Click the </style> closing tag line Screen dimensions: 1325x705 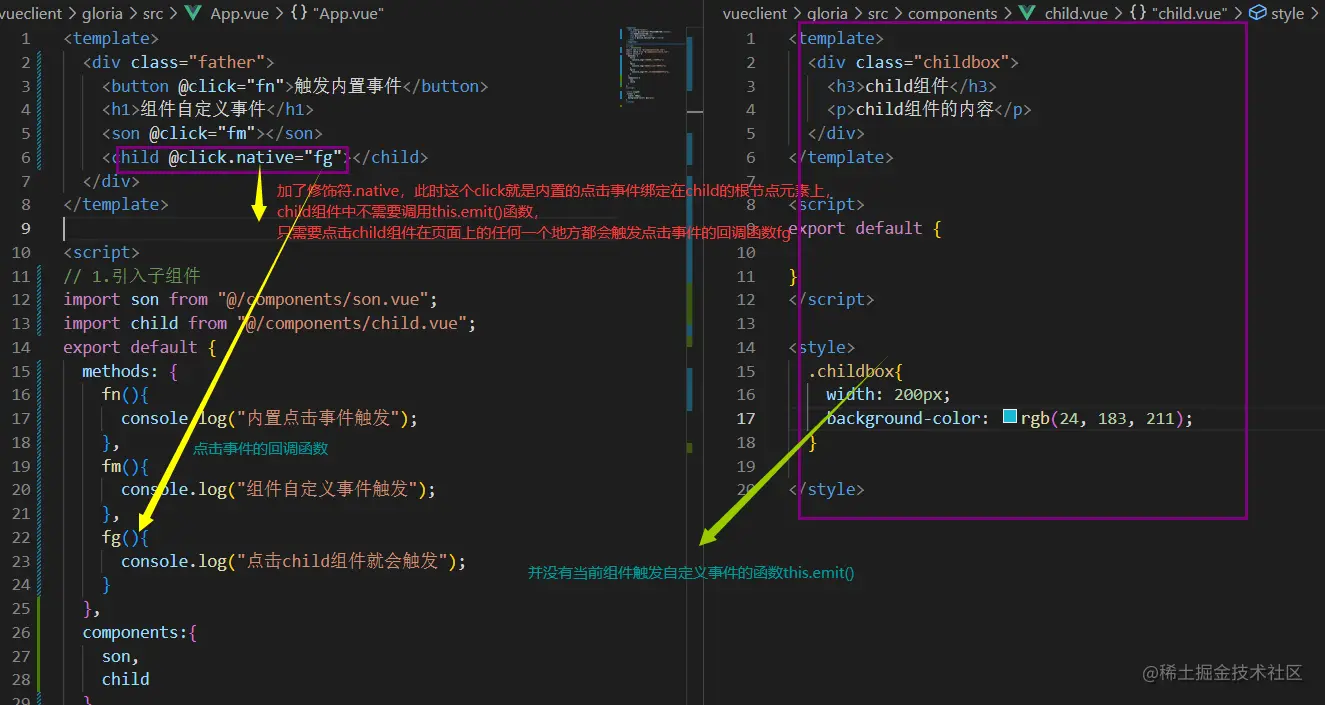(826, 489)
